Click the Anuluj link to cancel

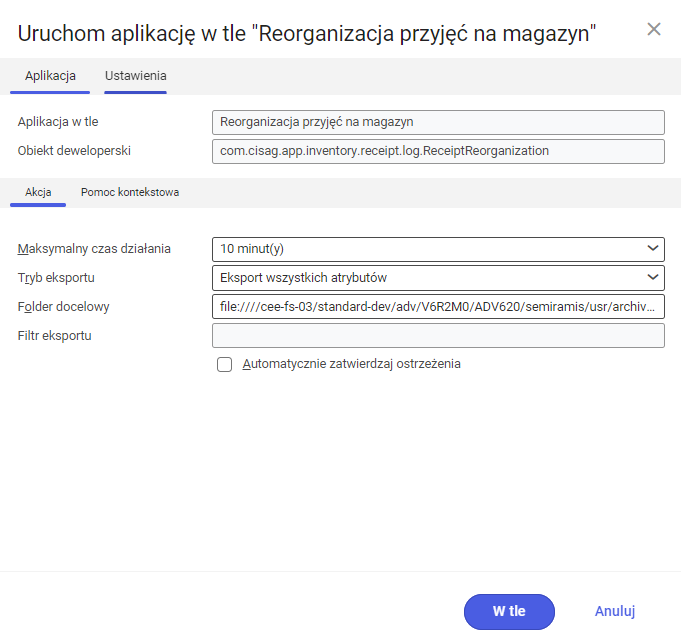pos(615,611)
